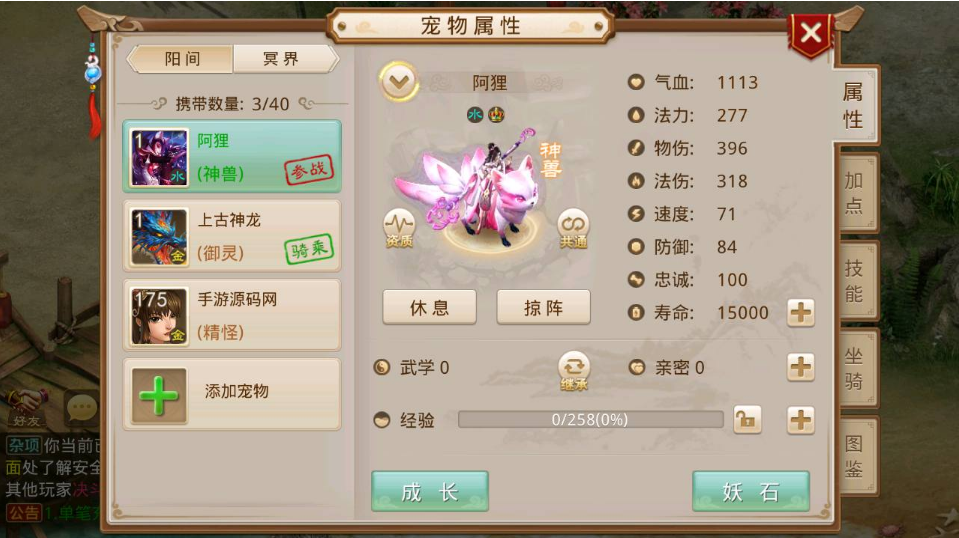Toggle pet to 休息 rest state
Image resolution: width=959 pixels, height=538 pixels.
[x=429, y=307]
